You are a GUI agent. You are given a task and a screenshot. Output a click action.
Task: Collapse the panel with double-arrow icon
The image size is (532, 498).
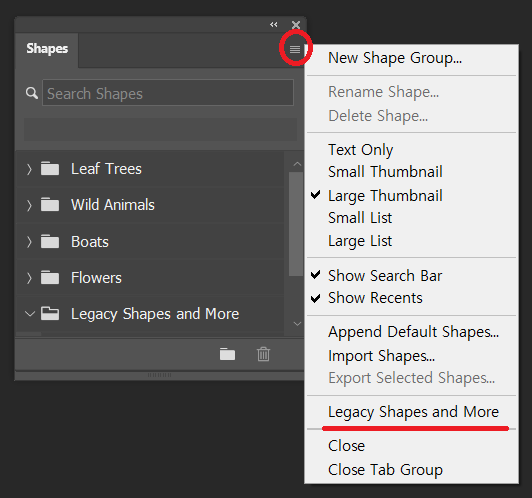[x=273, y=24]
